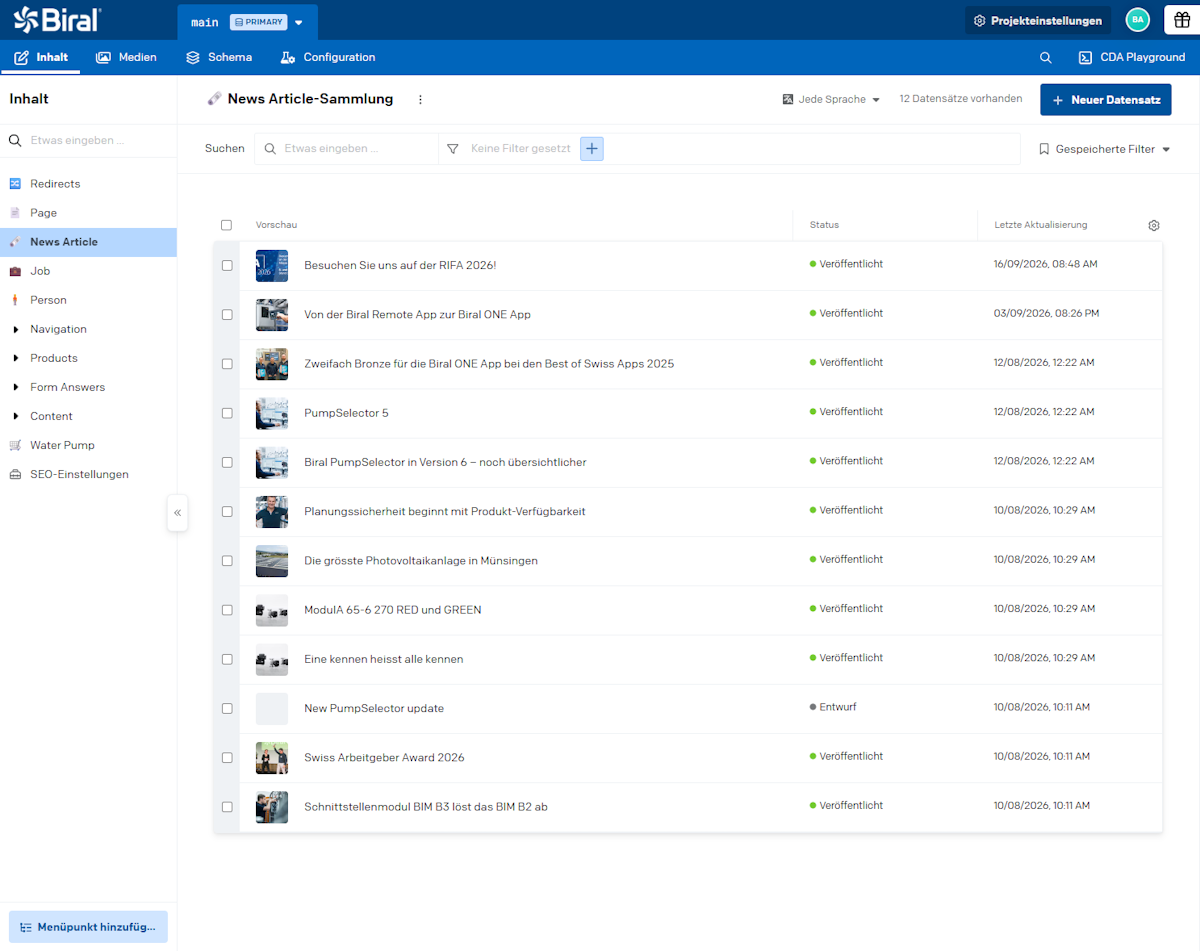Click the 'Keine Filter gesetzt' filter field

point(520,149)
